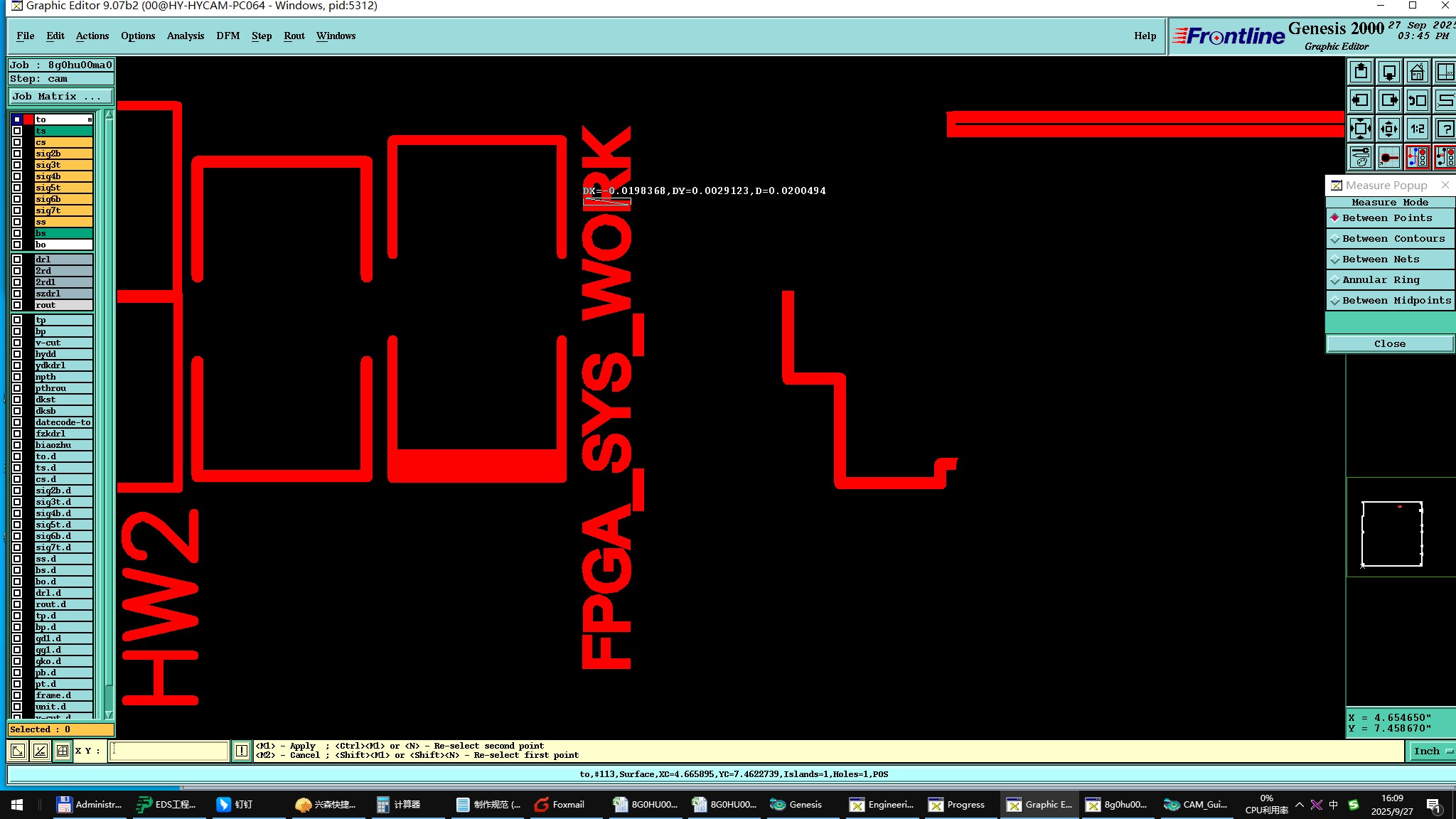Open the tools wrench and palette icon

coord(1361,157)
